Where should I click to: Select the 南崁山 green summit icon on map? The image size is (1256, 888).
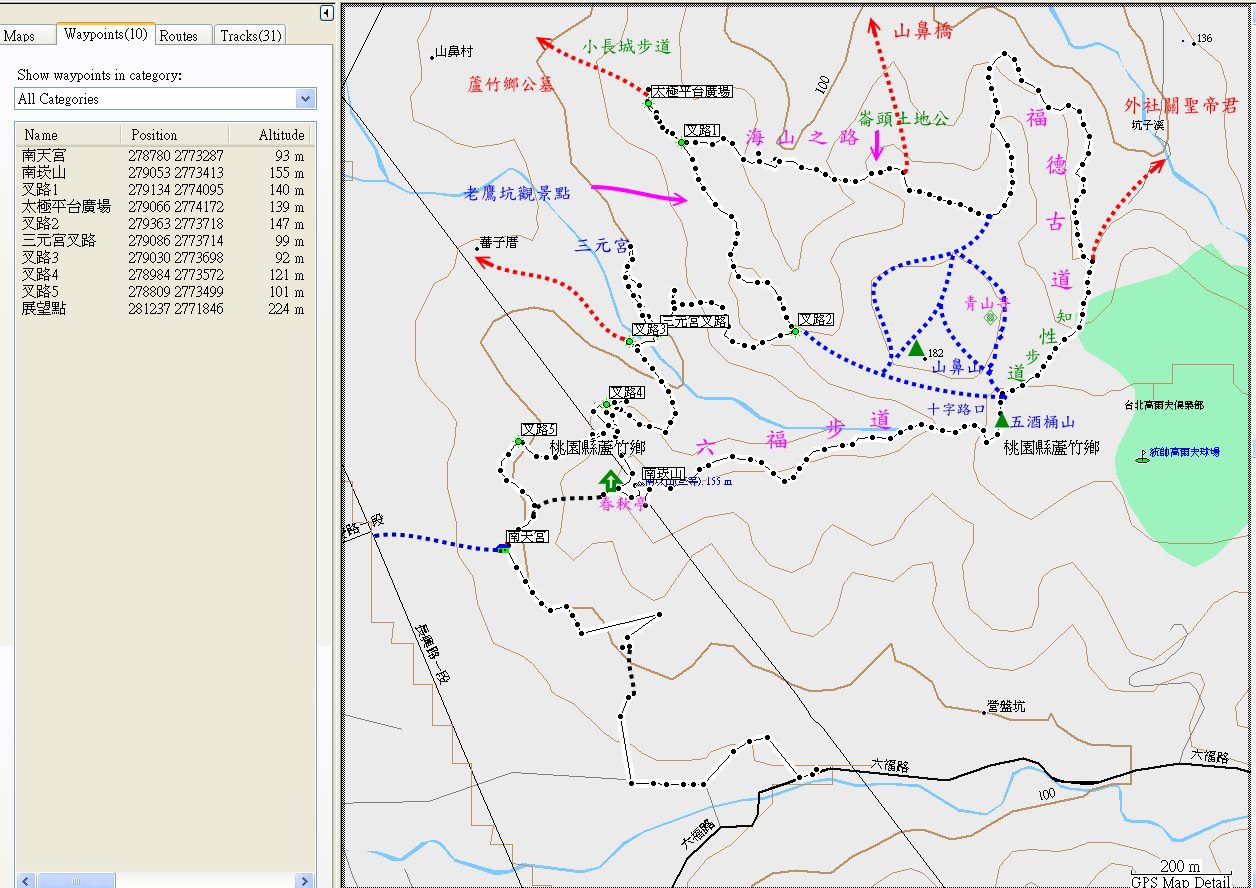point(609,479)
